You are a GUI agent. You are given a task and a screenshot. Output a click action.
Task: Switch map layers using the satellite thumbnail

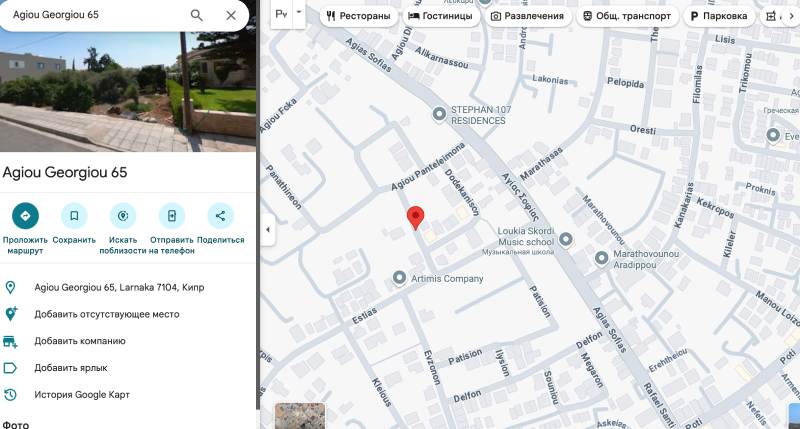[x=300, y=416]
